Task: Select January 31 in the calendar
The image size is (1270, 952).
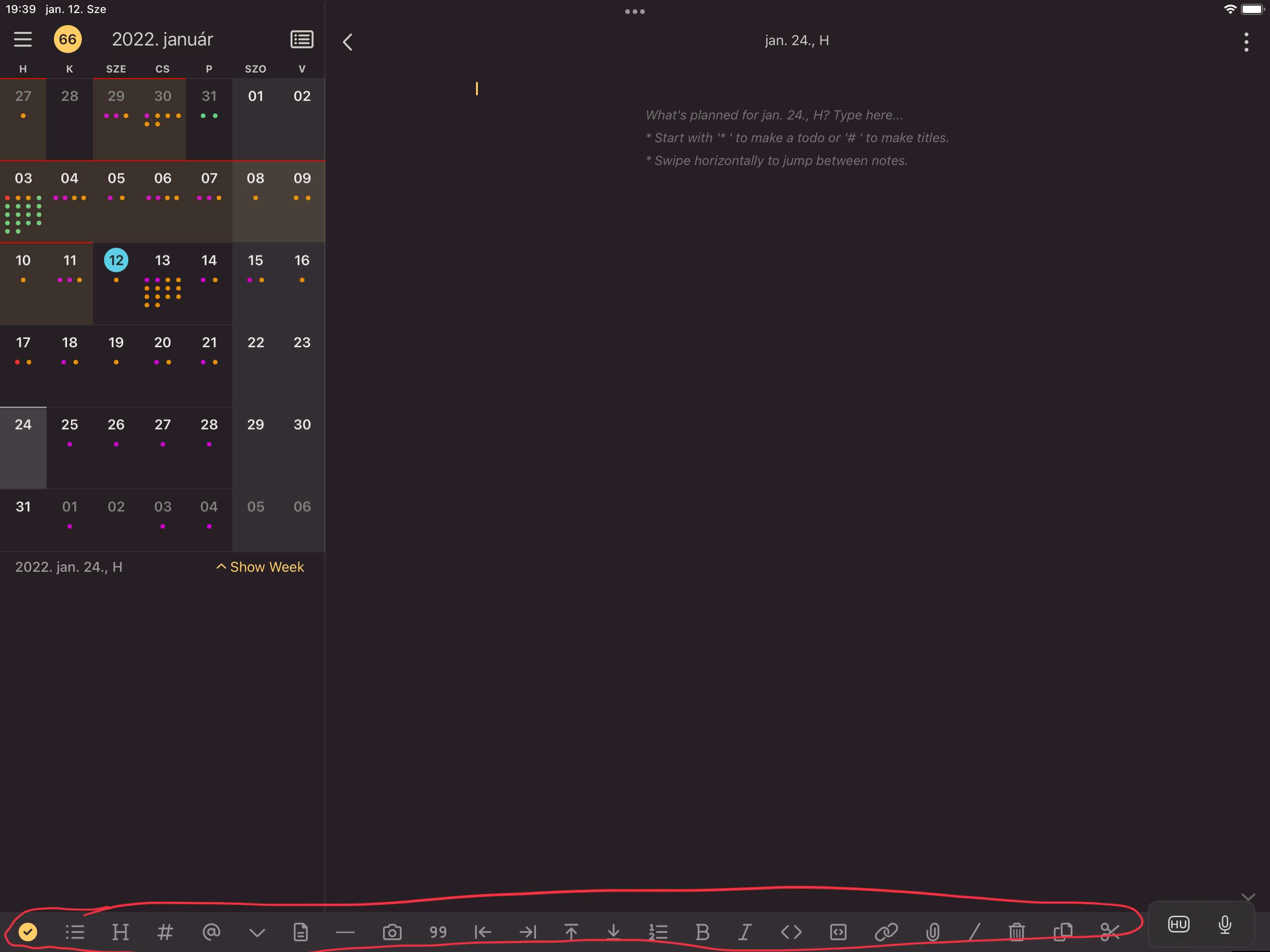Action: (23, 520)
